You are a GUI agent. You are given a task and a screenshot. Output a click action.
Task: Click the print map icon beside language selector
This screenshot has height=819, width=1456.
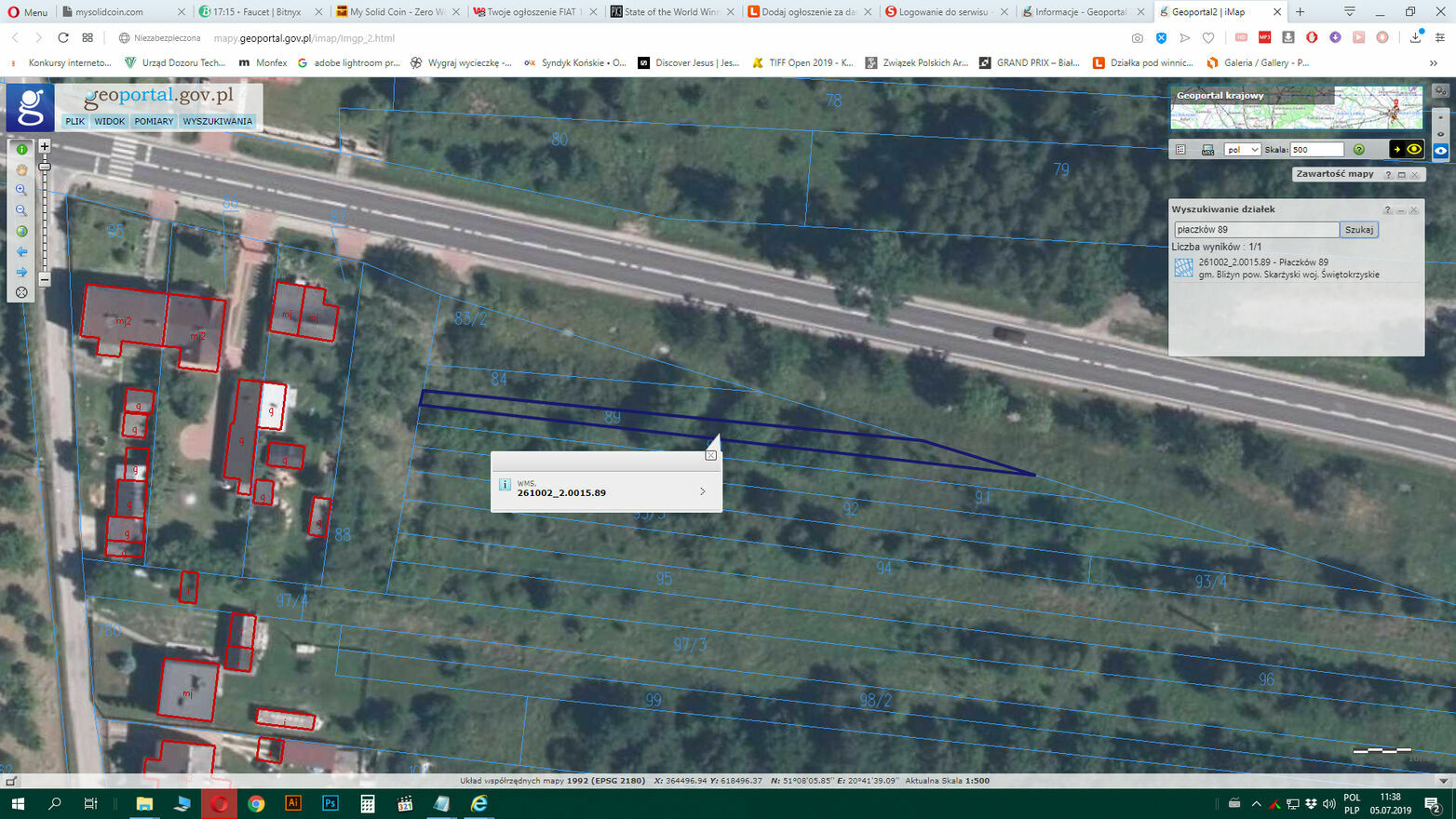point(1207,150)
